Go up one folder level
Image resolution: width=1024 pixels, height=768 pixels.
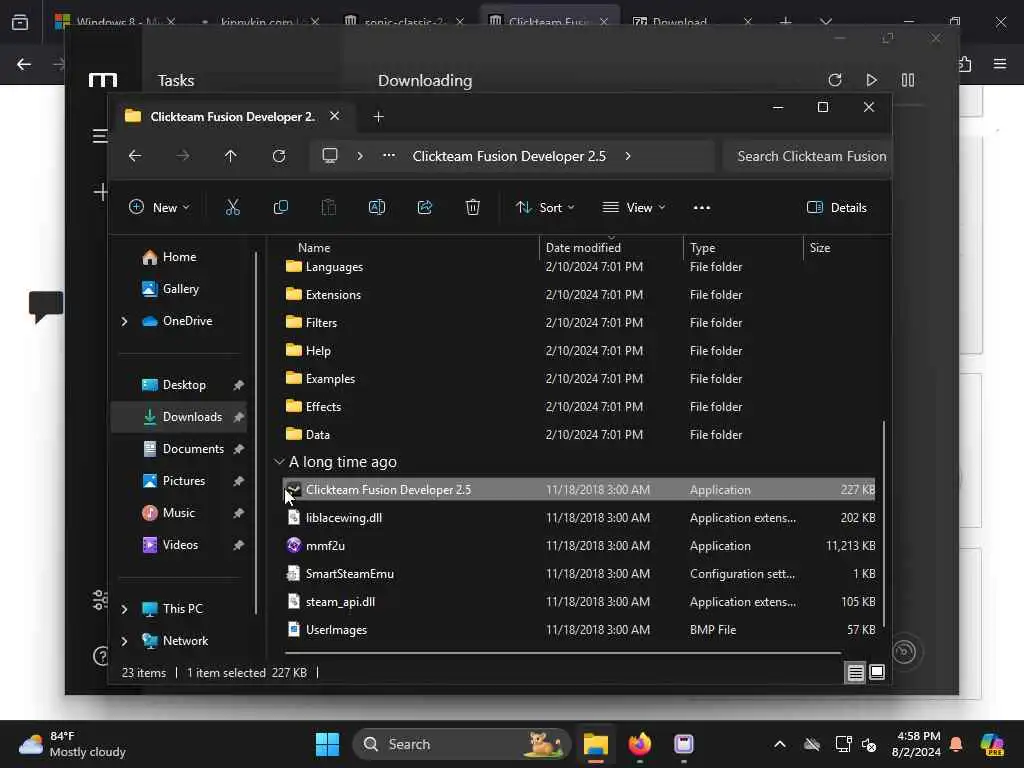(231, 156)
